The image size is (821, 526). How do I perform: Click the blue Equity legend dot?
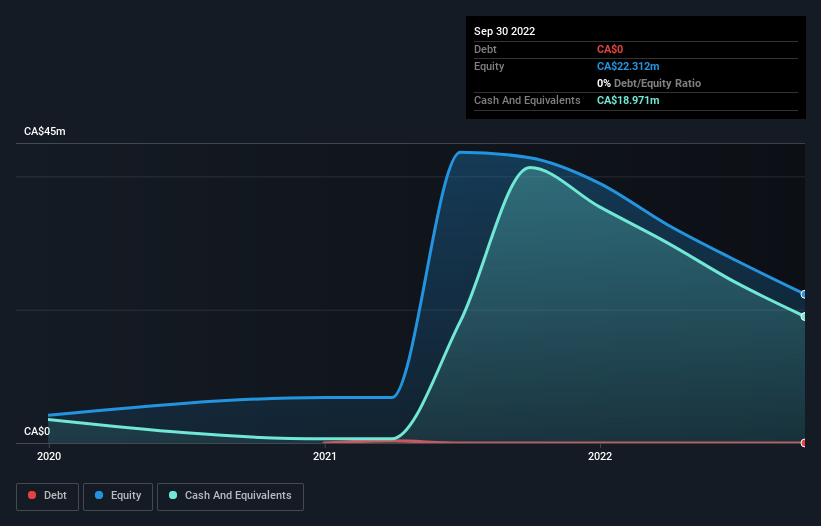point(99,495)
